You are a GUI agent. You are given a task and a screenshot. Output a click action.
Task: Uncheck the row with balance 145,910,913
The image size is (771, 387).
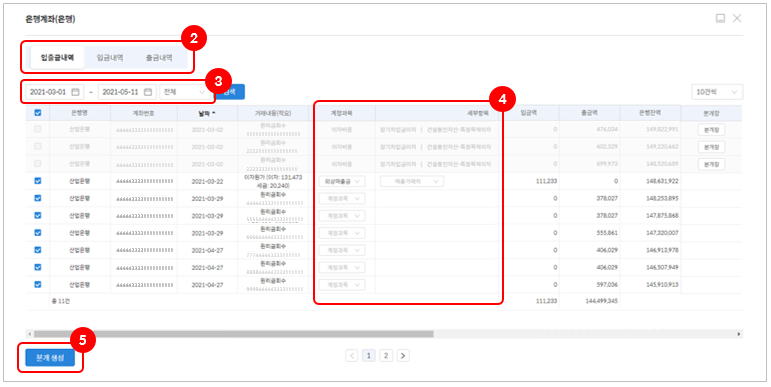coord(38,284)
